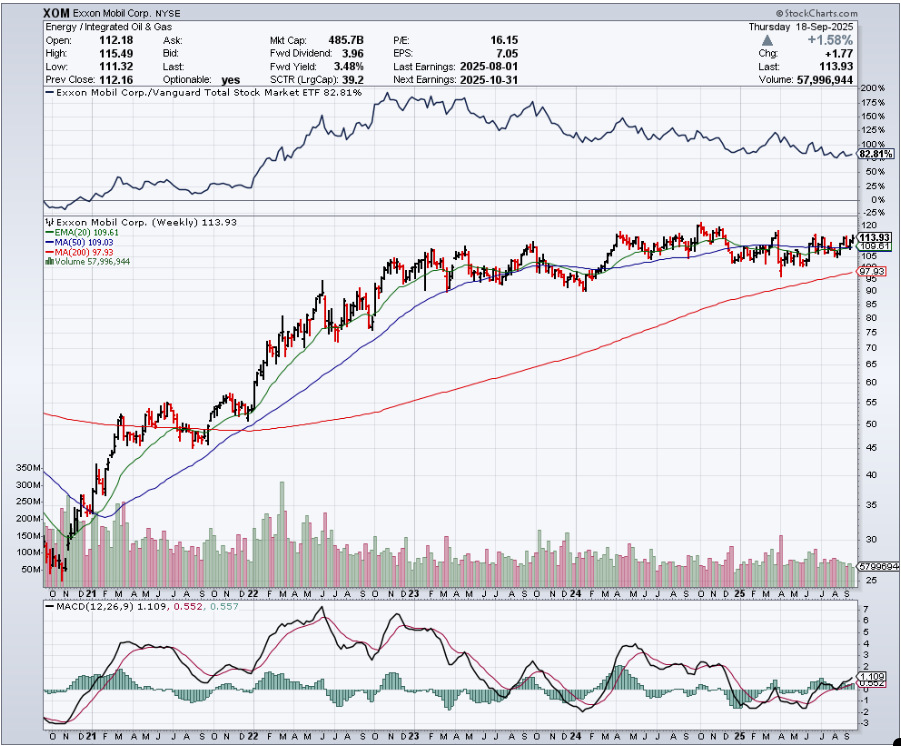Click the +1.58% percent change figure
901x746 pixels.
click(x=830, y=40)
